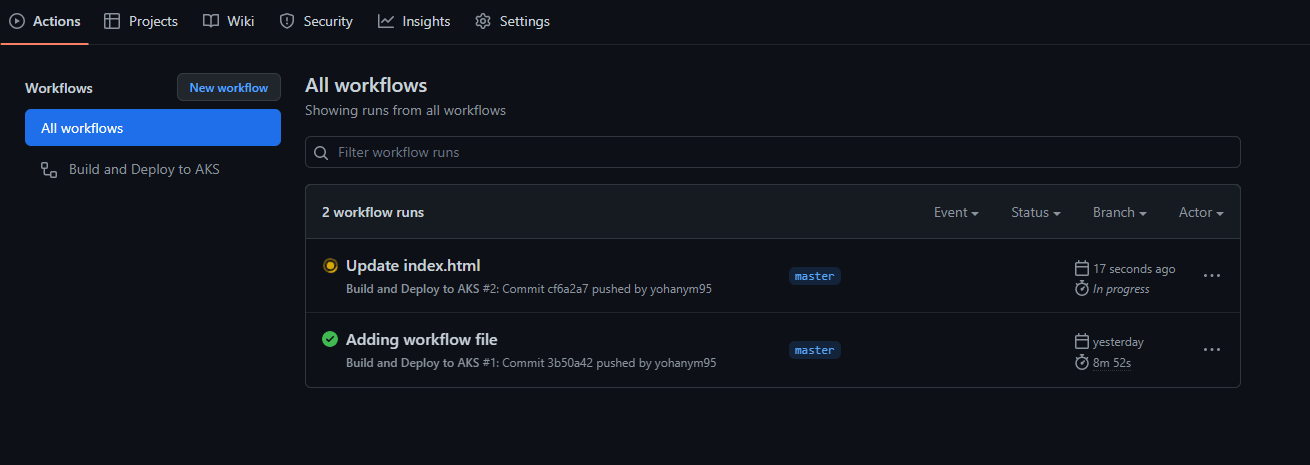The image size is (1310, 465).
Task: Expand the Event filter dropdown
Action: click(x=956, y=213)
